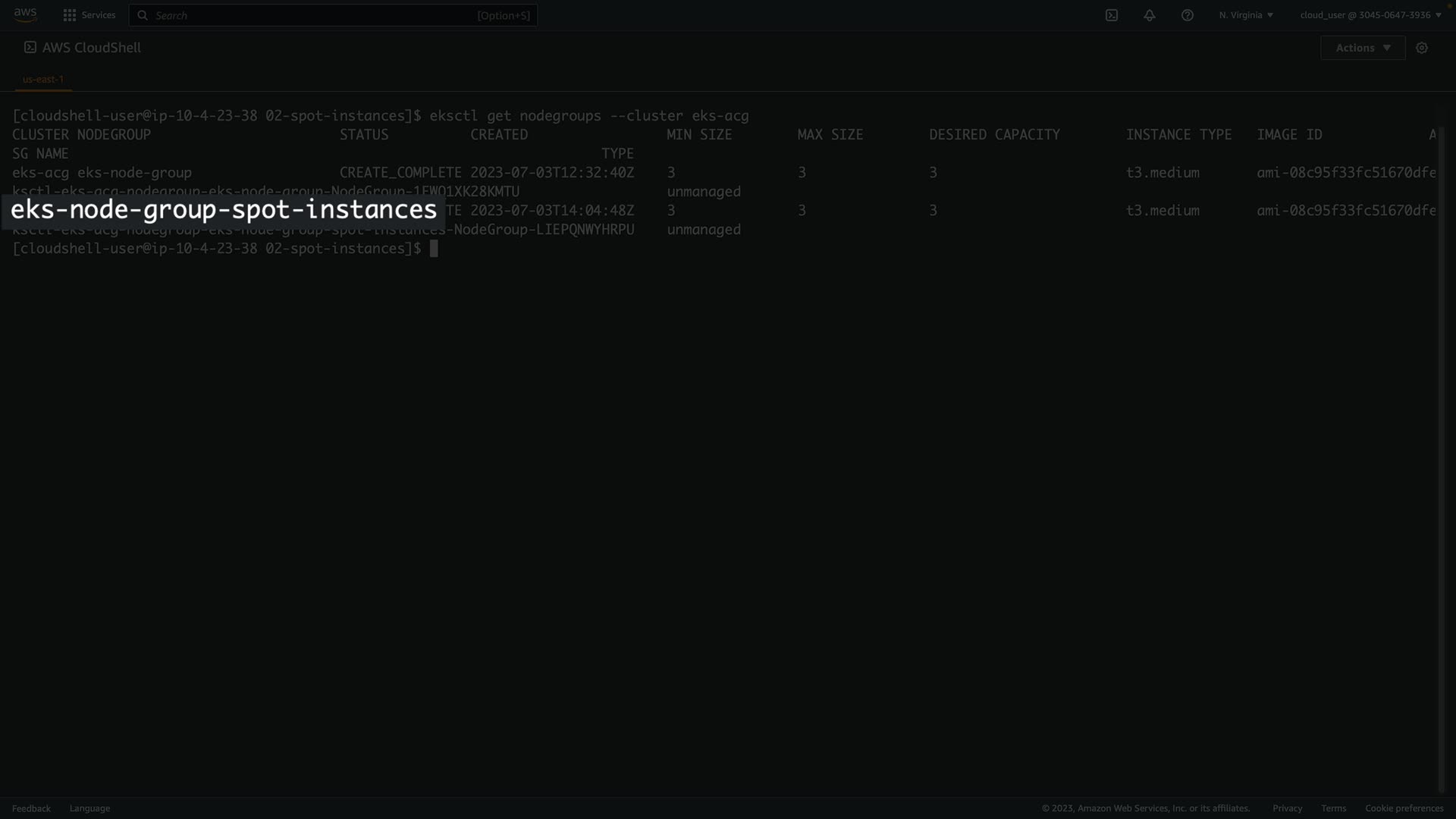1456x819 pixels.
Task: Open the Services grid menu
Action: tap(70, 15)
